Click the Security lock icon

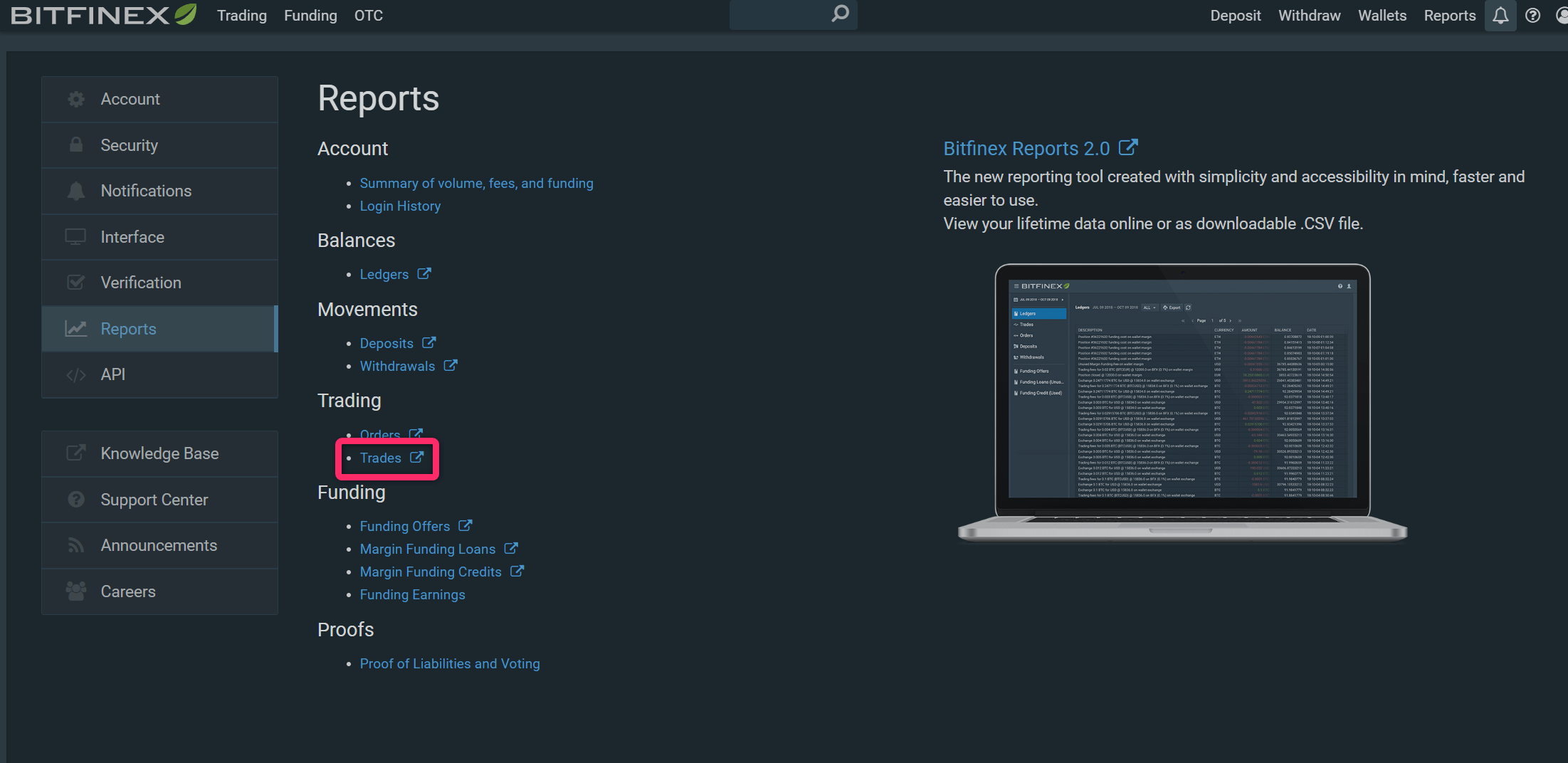pyautogui.click(x=76, y=145)
